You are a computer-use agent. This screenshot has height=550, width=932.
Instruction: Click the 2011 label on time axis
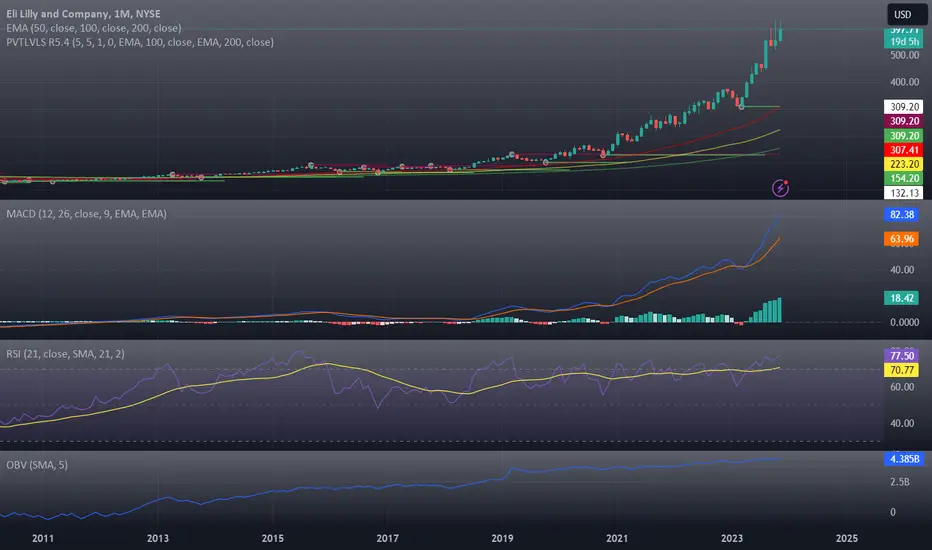point(43,538)
